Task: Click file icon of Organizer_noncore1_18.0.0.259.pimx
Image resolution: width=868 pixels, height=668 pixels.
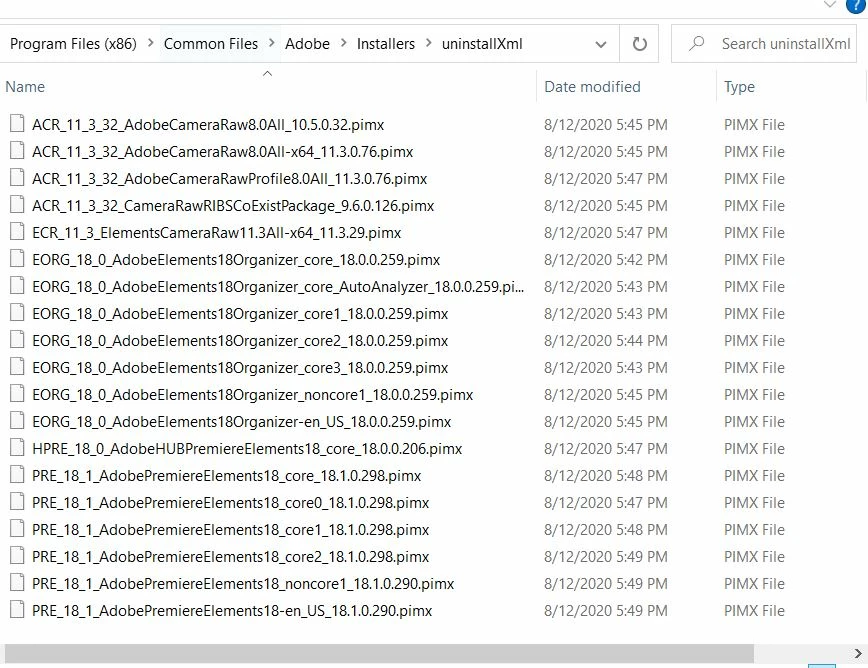Action: [x=17, y=393]
